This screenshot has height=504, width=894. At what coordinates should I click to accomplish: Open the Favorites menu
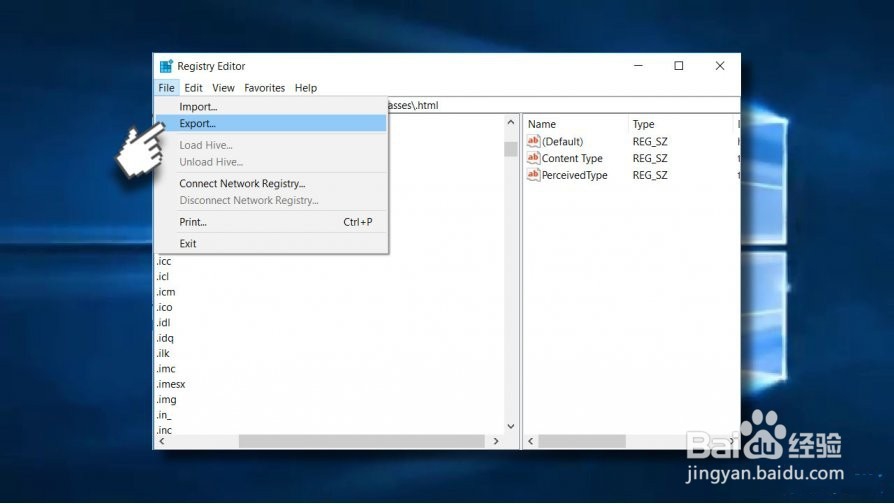pyautogui.click(x=265, y=88)
